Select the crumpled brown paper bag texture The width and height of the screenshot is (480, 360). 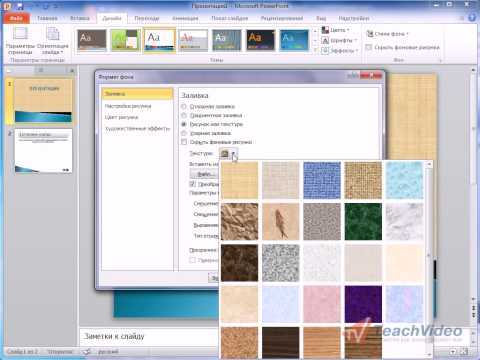pyautogui.click(x=239, y=222)
